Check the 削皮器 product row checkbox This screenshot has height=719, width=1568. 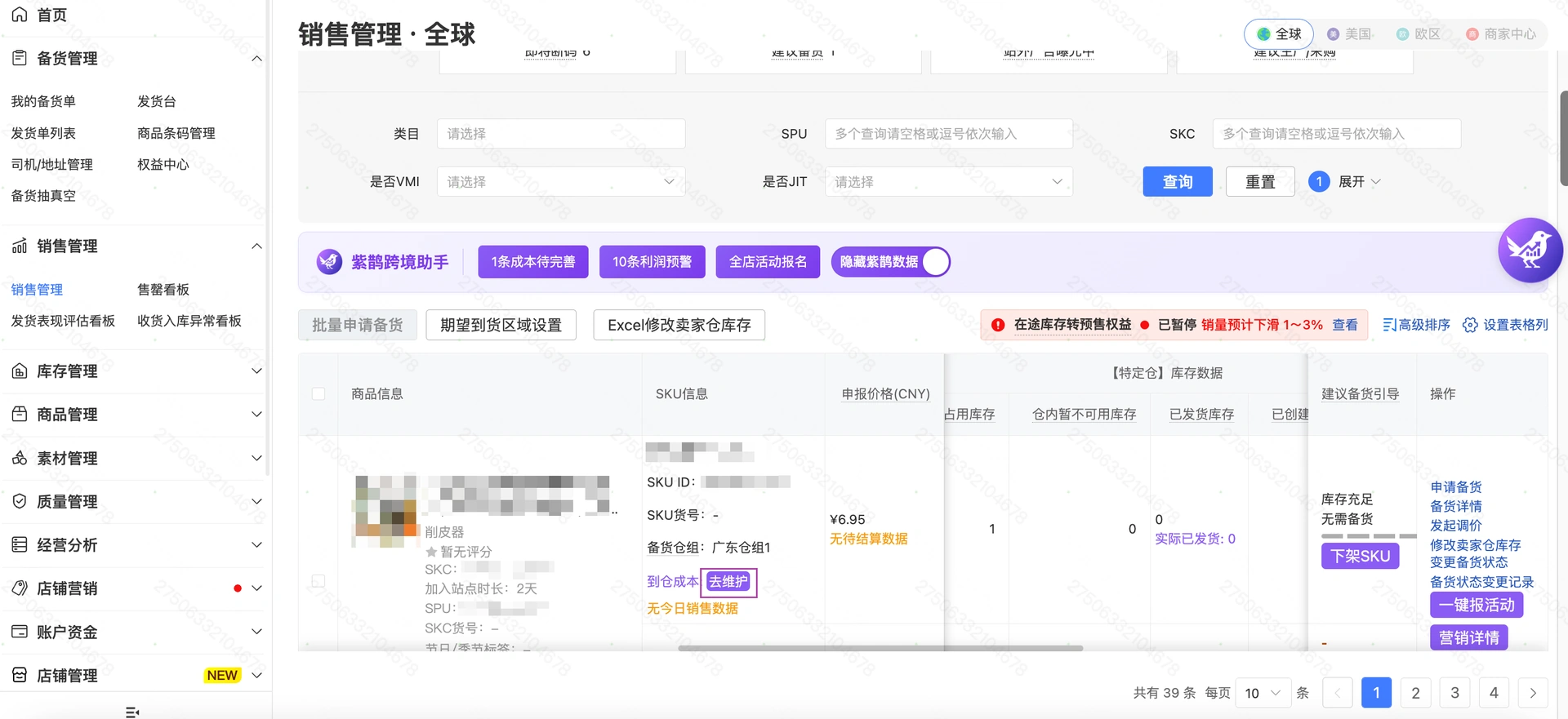tap(318, 581)
